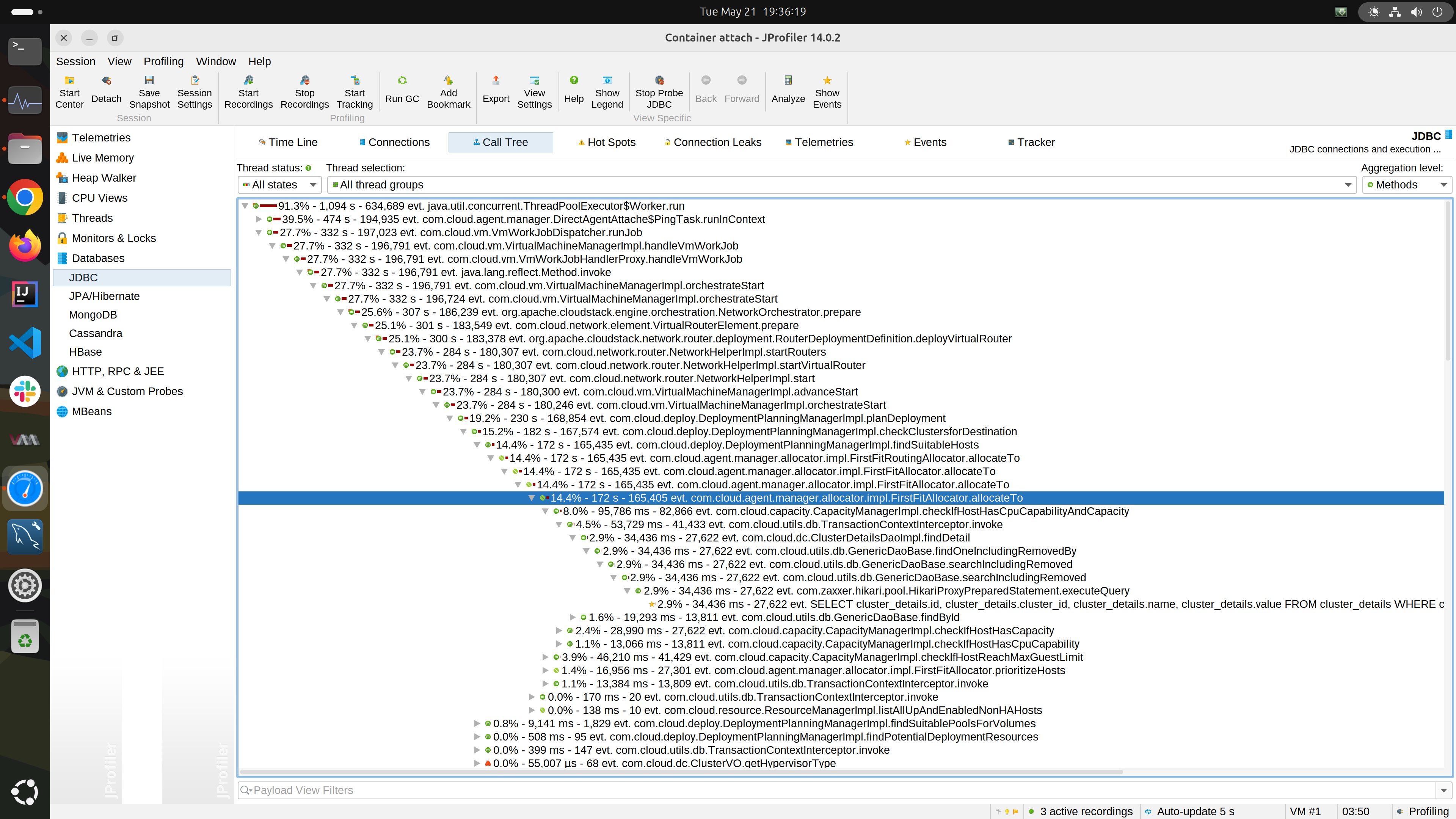Screen dimensions: 1456x819
Task: Open the Thread status All states dropdown
Action: 279,185
